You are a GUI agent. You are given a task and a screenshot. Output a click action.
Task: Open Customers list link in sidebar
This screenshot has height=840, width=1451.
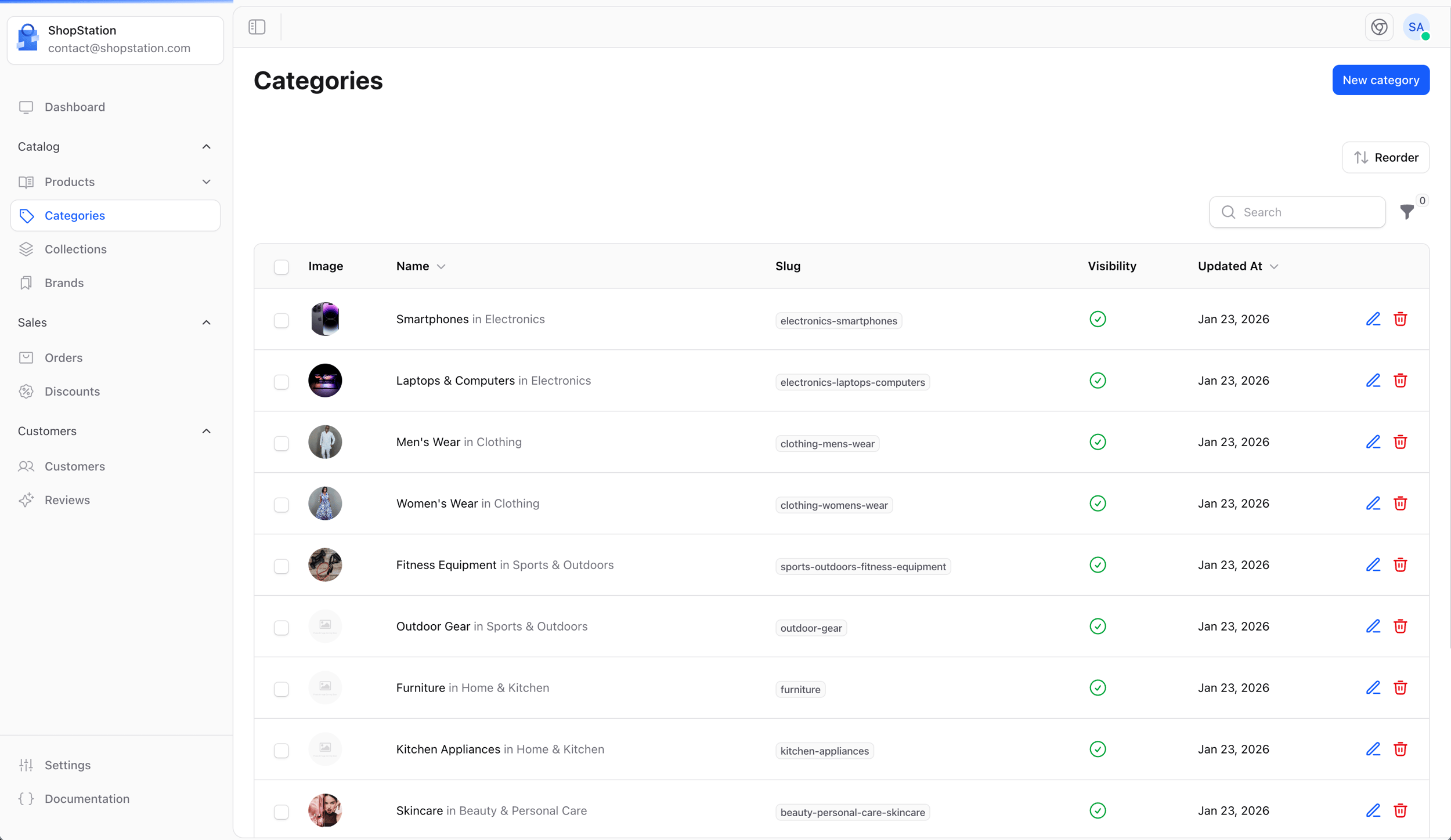pyautogui.click(x=115, y=466)
